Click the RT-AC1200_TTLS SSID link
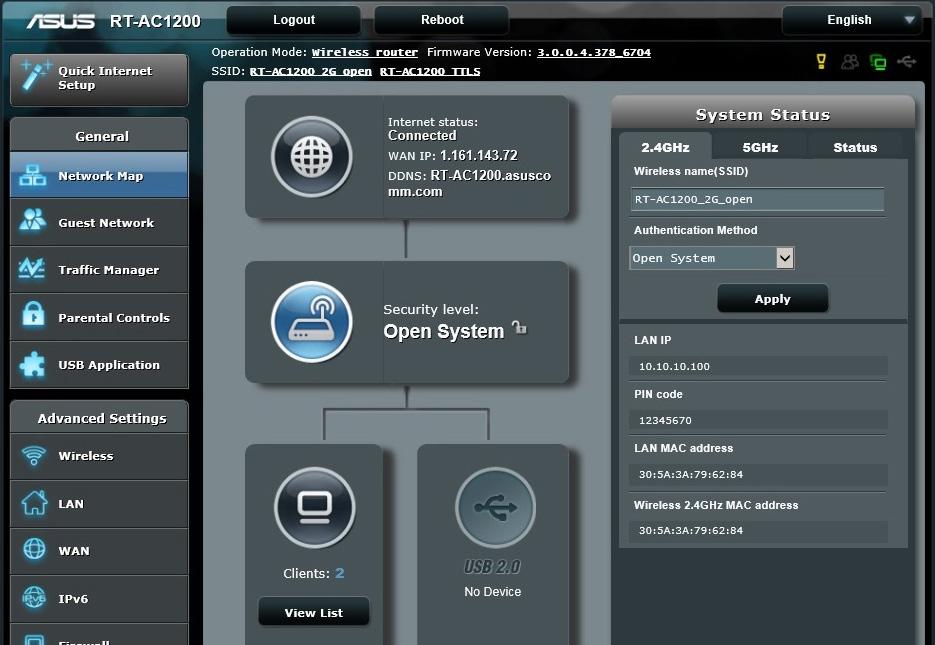Viewport: 935px width, 645px height. (430, 72)
